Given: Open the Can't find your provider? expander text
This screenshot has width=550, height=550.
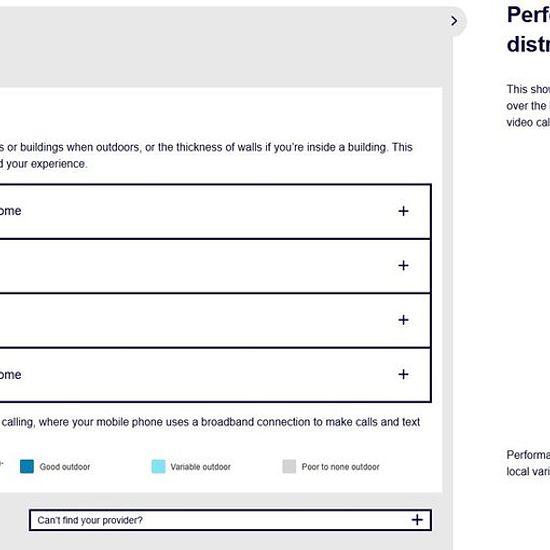Looking at the screenshot, I should [x=90, y=520].
